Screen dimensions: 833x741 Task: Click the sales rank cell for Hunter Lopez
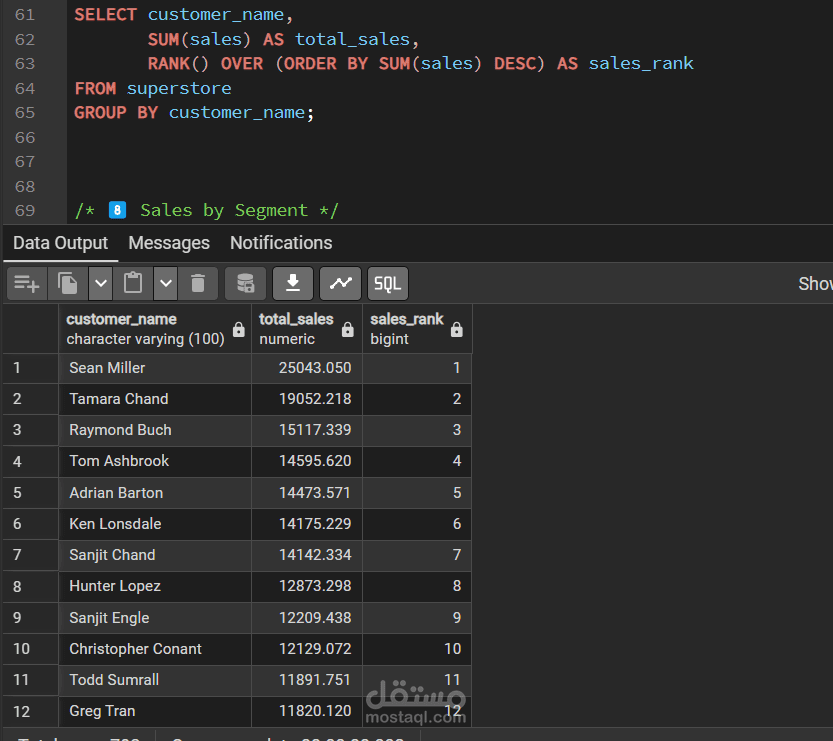pyautogui.click(x=417, y=586)
